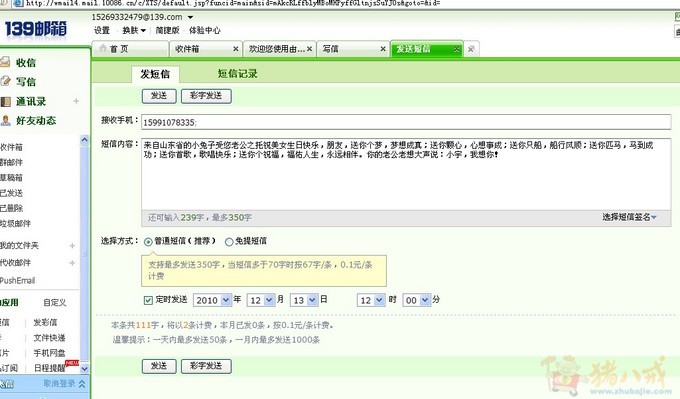
Task: Click the address book icon beside 通讯录
Action: [5, 101]
